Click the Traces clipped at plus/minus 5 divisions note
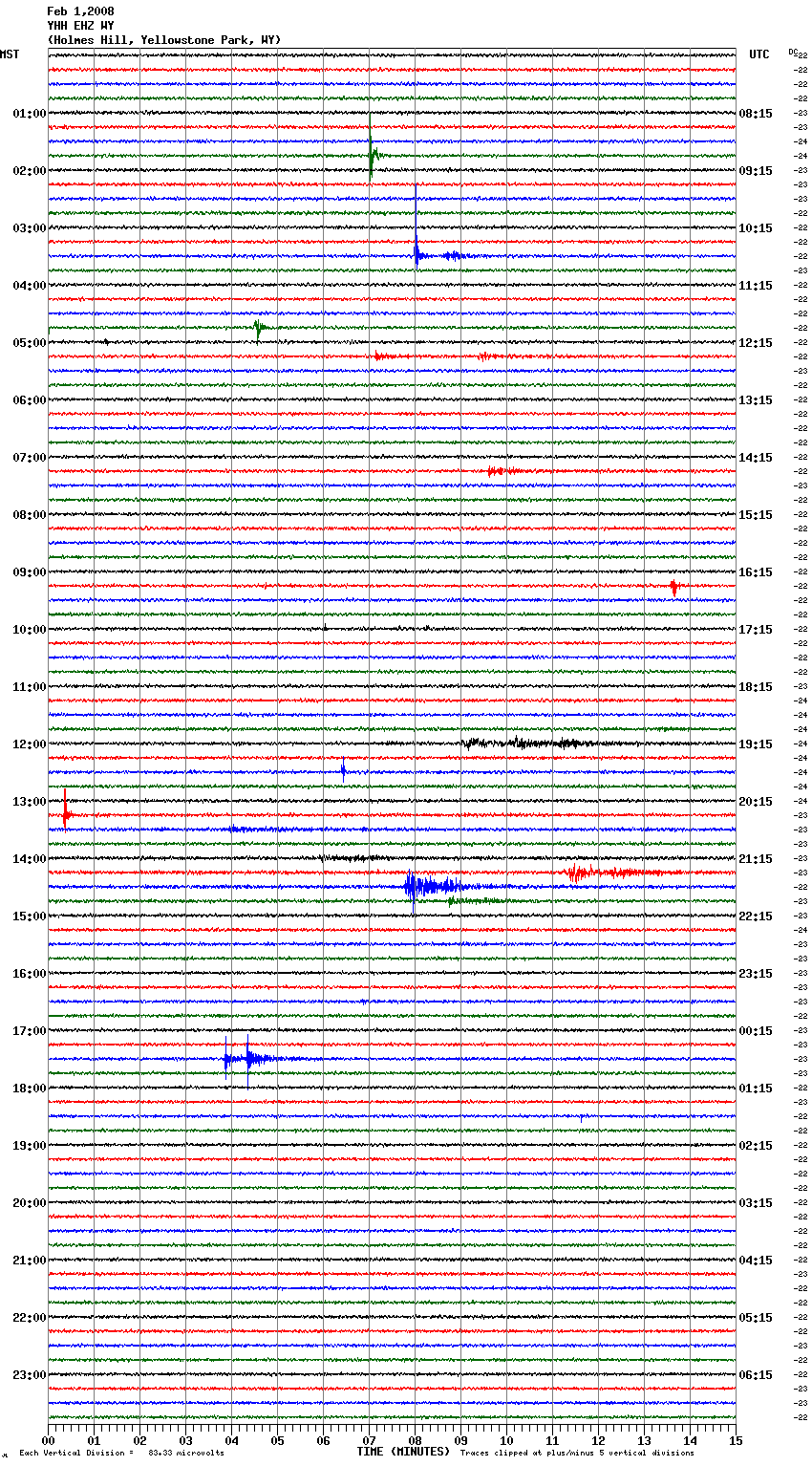812x1466 pixels. pyautogui.click(x=577, y=1453)
